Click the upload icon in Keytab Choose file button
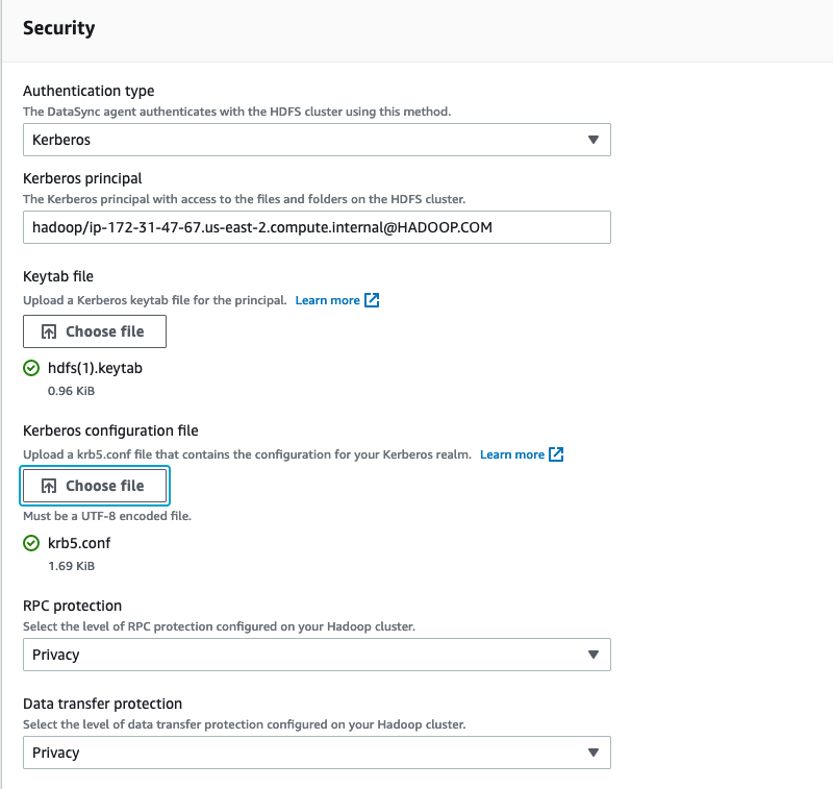This screenshot has width=833, height=789. 49,331
